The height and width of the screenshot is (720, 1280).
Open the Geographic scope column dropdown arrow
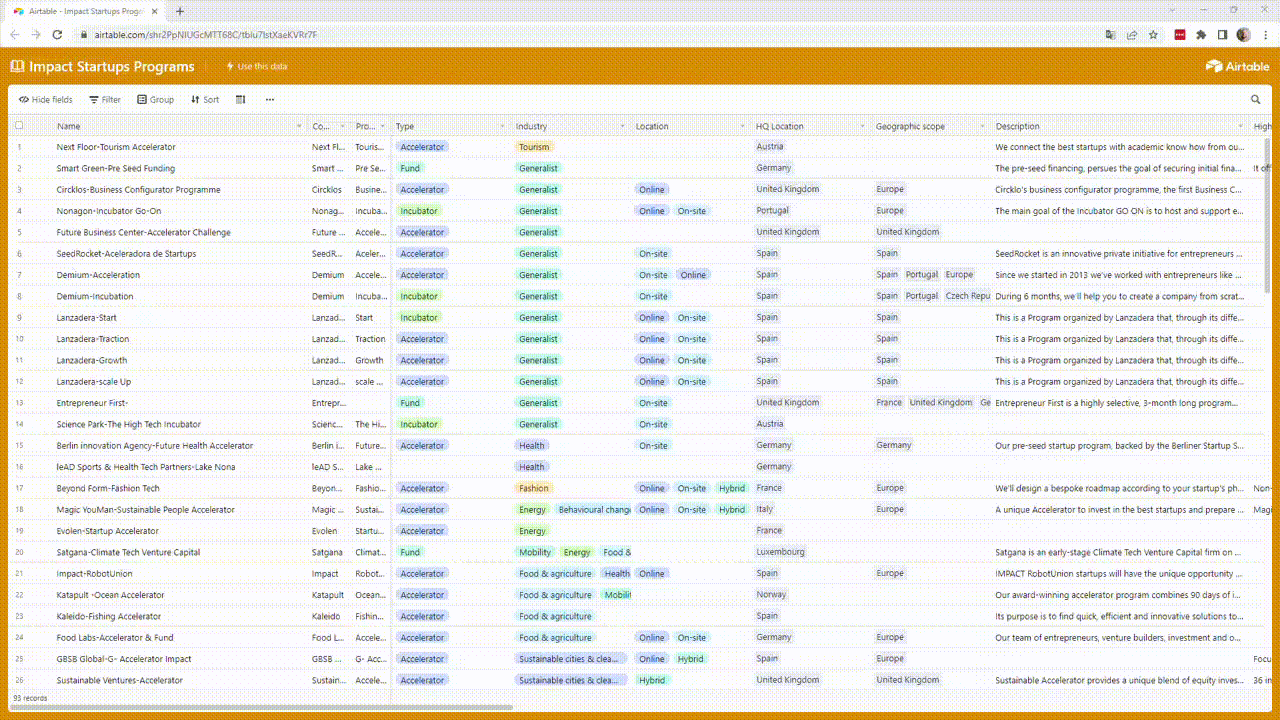(985, 127)
